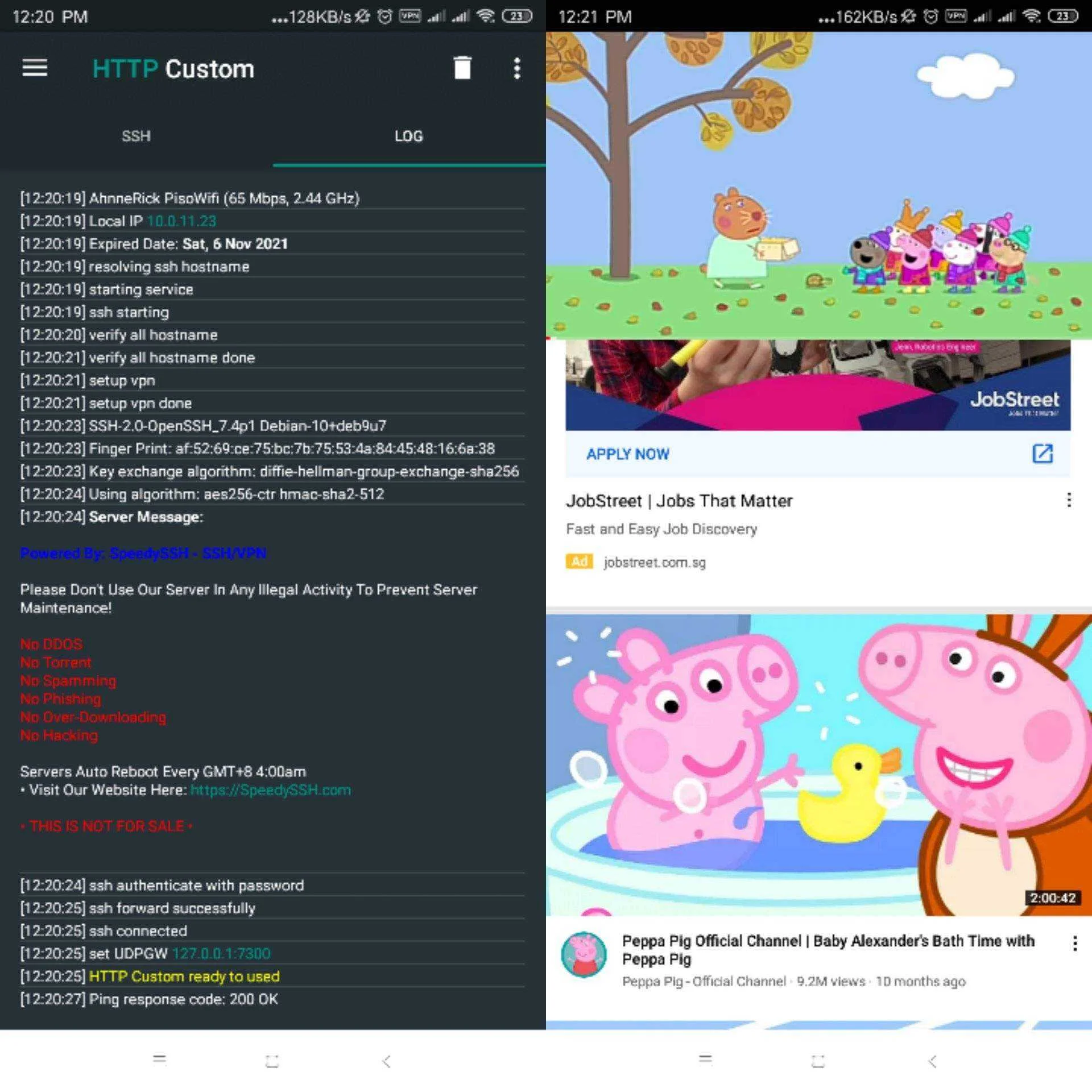Select the 'ssh authenticate with password' line
This screenshot has width=1092, height=1092.
162,885
